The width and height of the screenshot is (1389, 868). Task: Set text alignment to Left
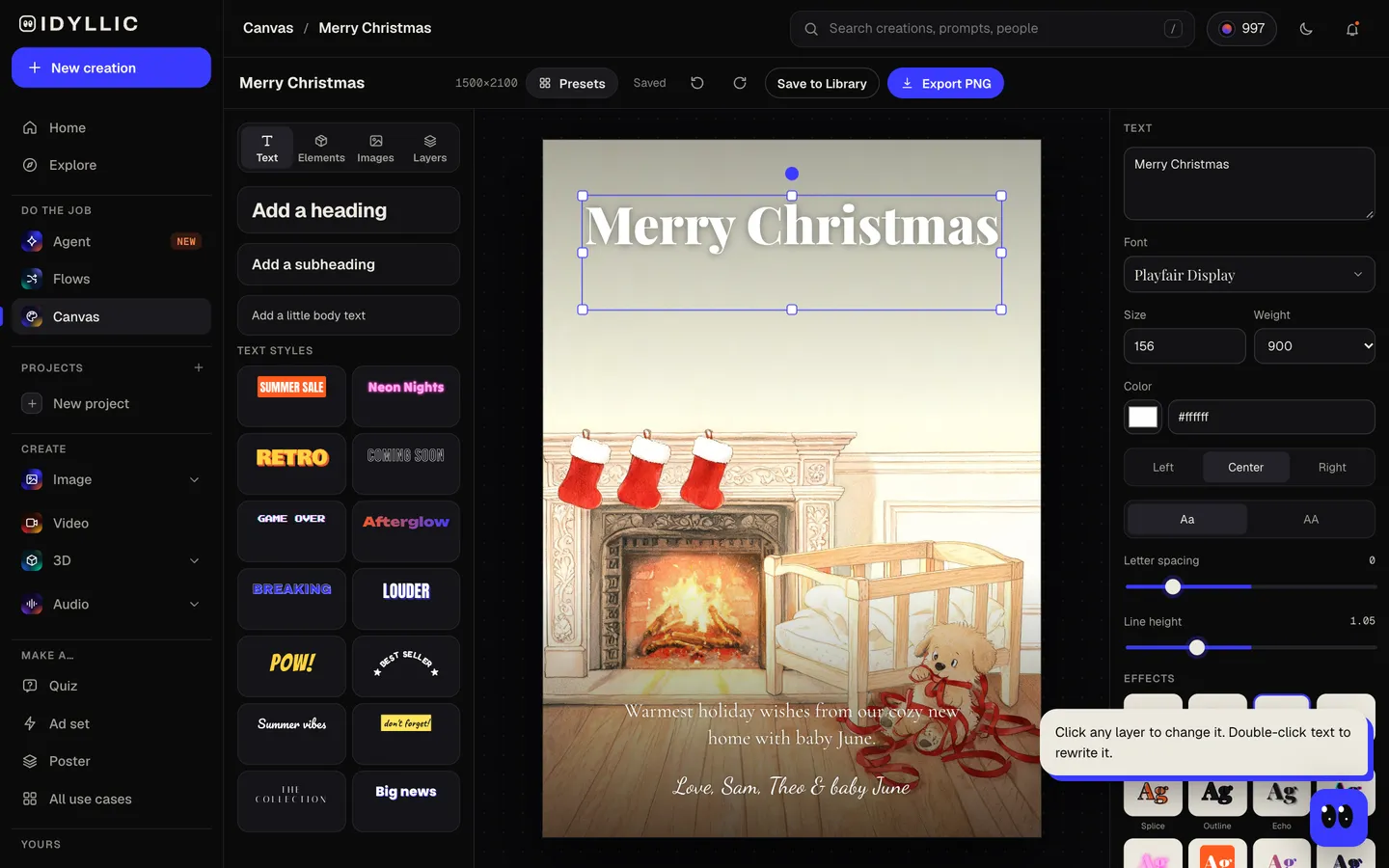click(1163, 467)
